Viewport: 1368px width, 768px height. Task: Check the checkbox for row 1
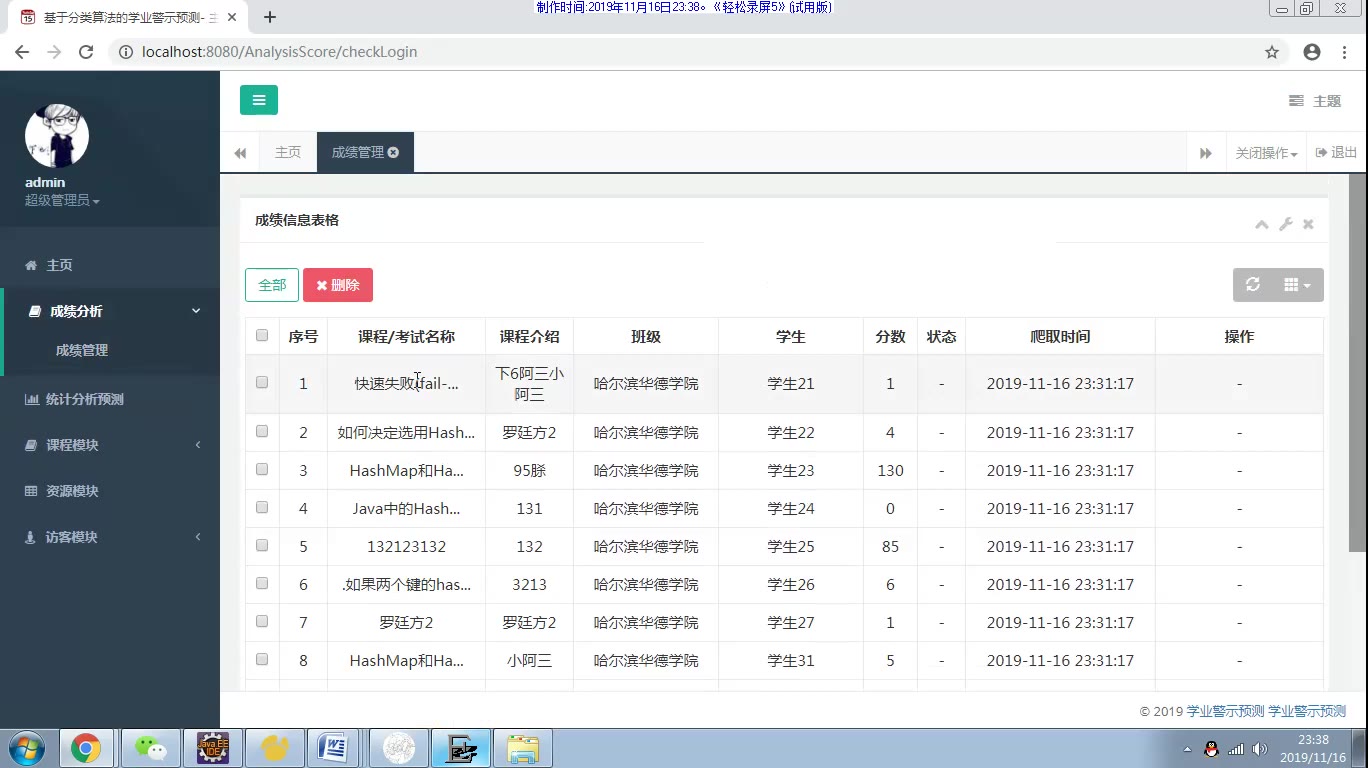(x=262, y=383)
